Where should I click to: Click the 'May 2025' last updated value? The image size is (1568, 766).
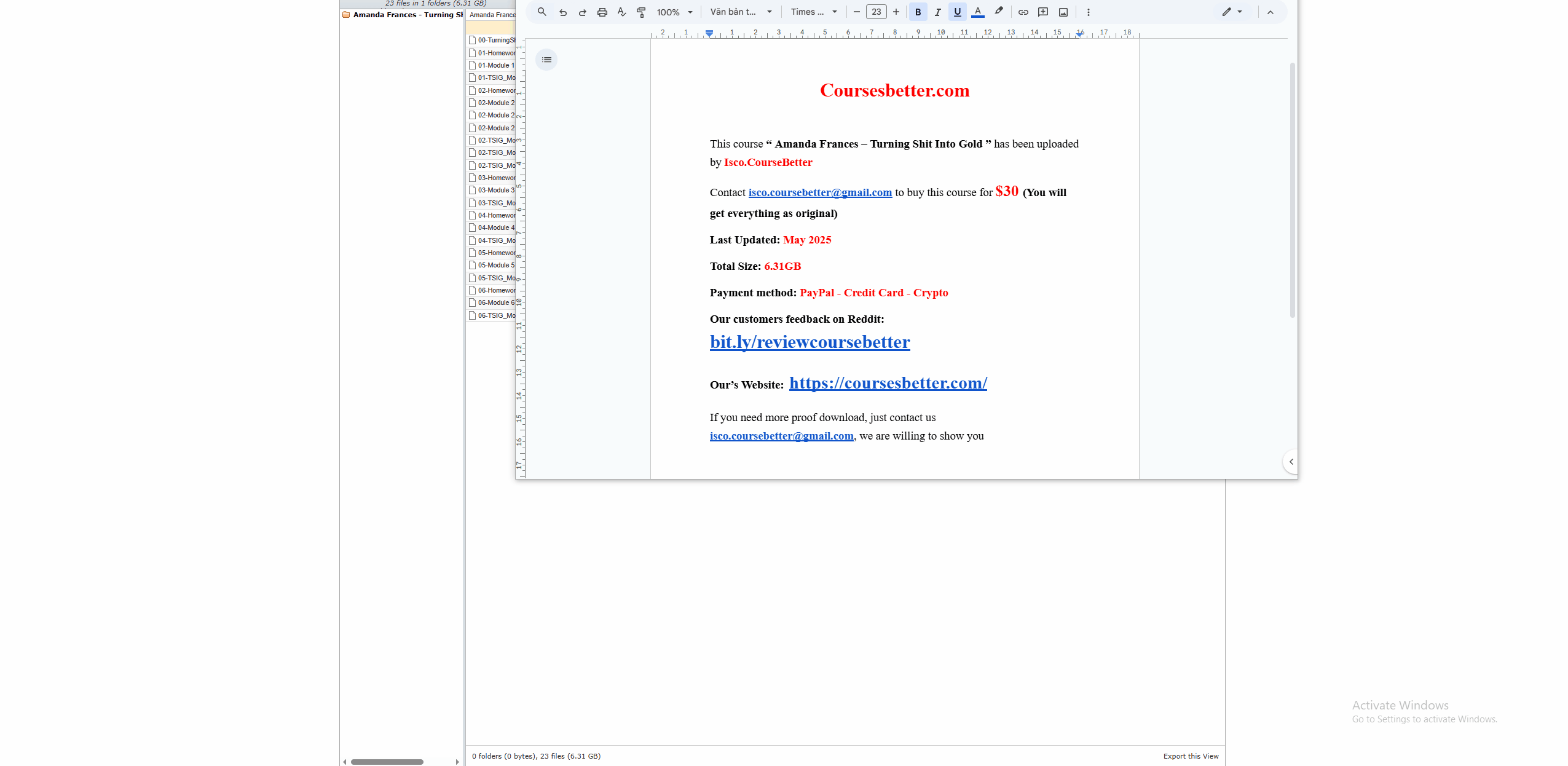(807, 240)
